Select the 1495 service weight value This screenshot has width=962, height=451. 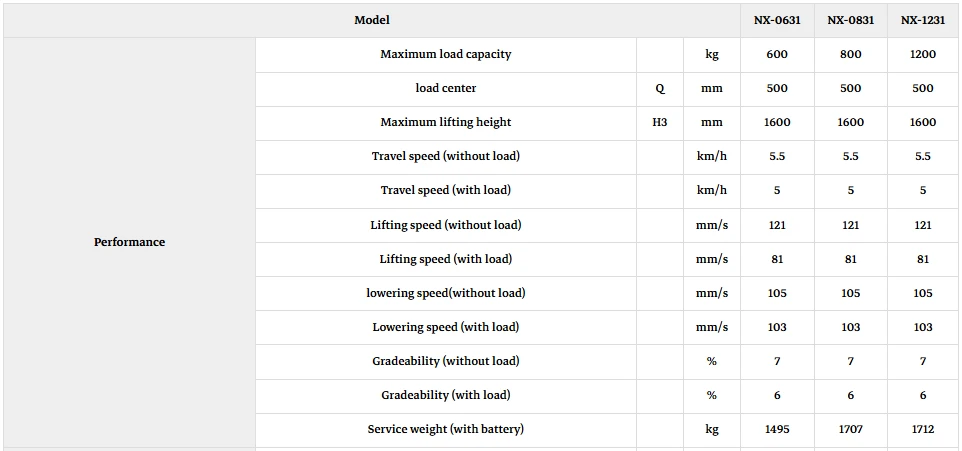pyautogui.click(x=777, y=430)
